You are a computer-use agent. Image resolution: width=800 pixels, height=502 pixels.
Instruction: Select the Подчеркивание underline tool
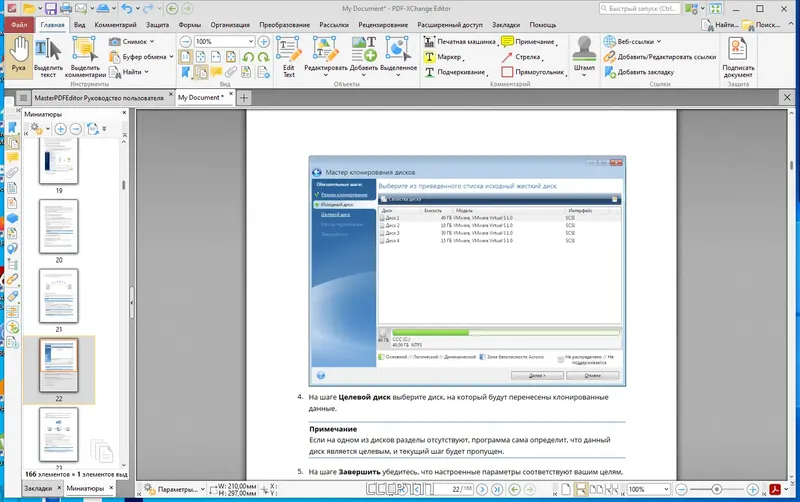[455, 72]
